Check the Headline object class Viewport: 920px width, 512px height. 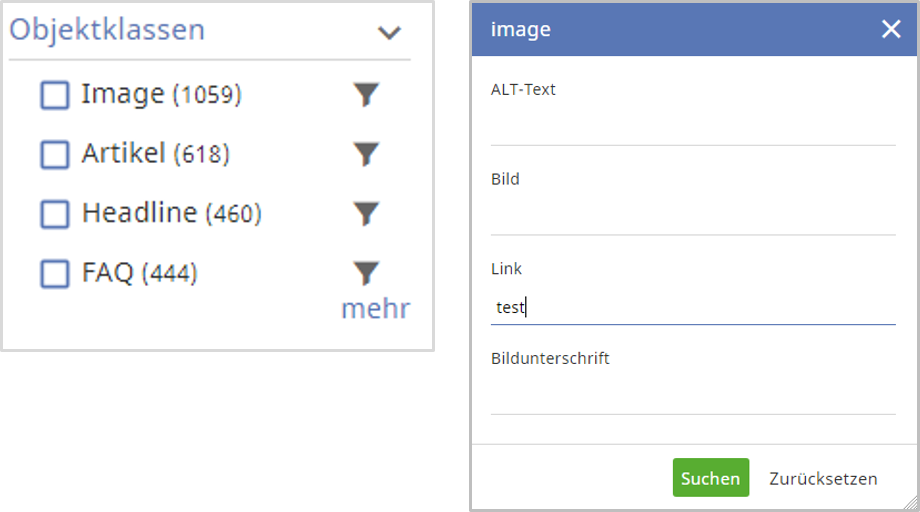[55, 214]
